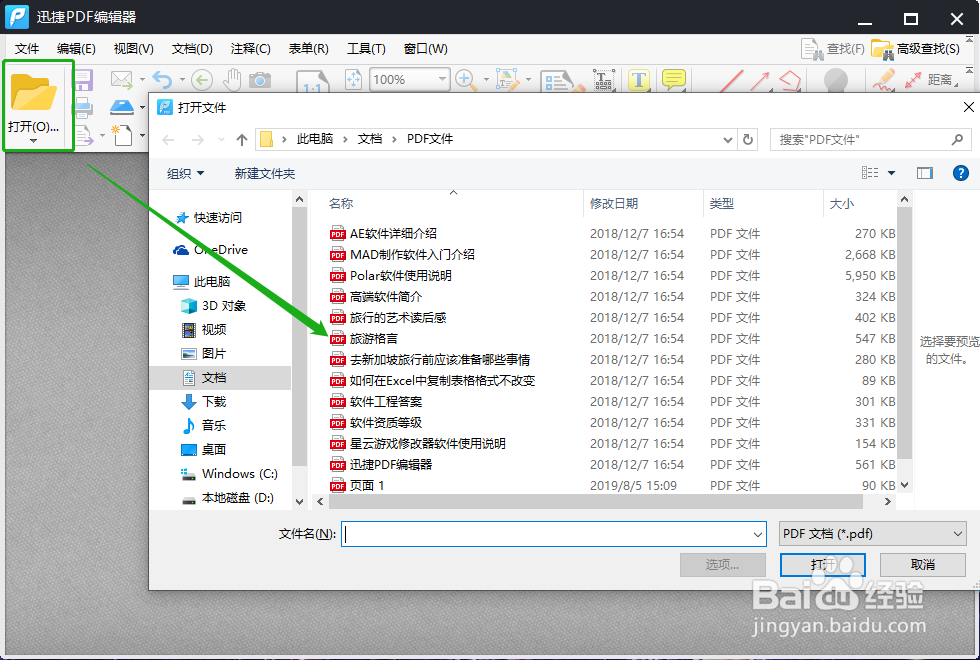Expand the Open button dropdown arrow

point(34,141)
